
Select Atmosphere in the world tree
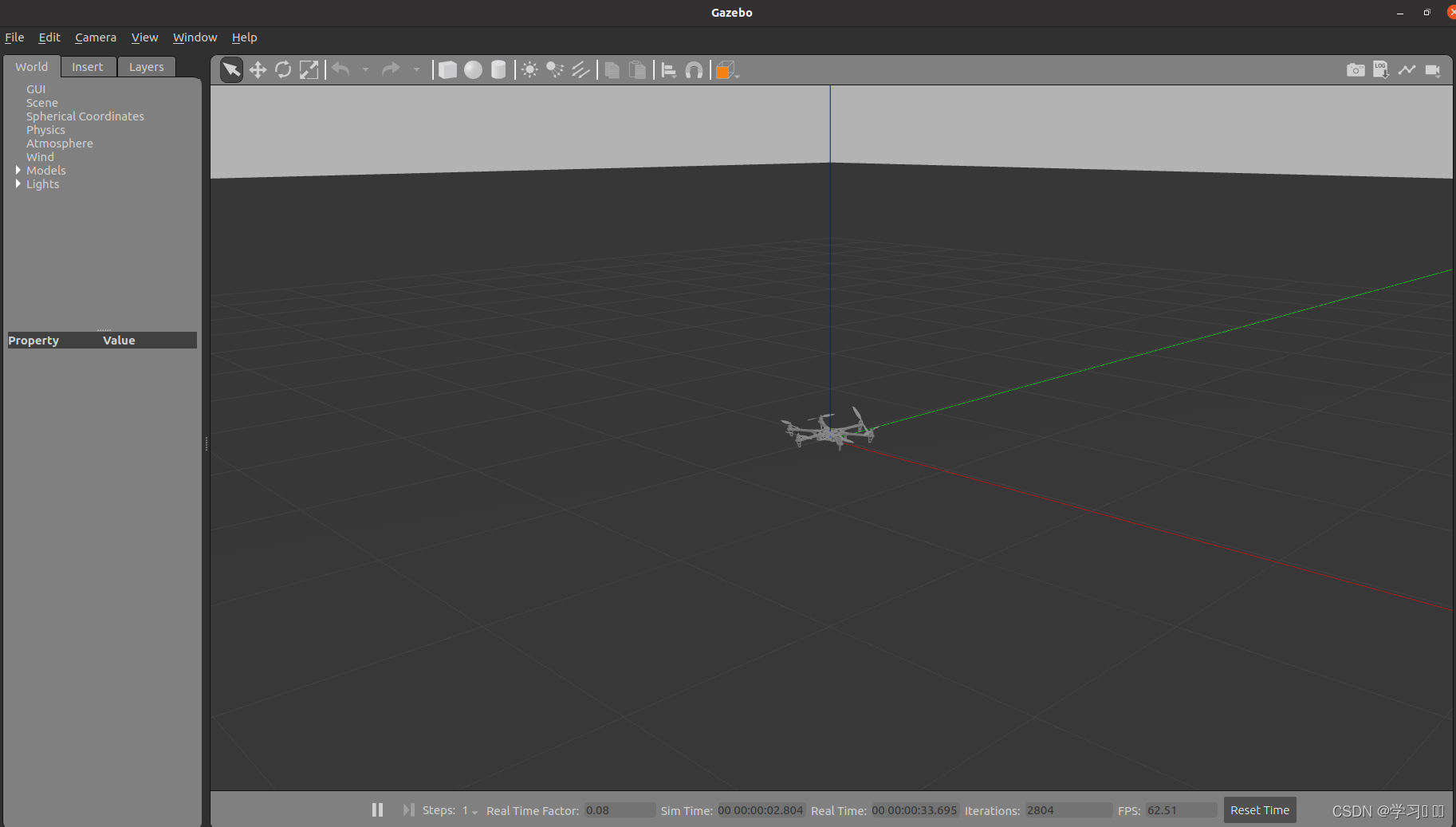[x=60, y=144]
